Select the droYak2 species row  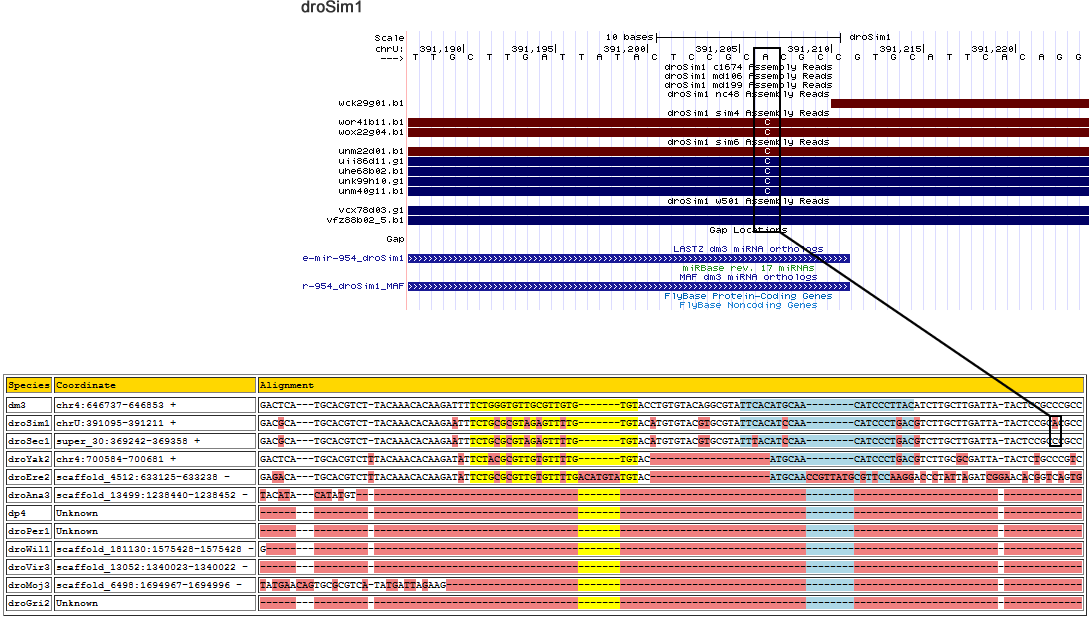tap(28, 459)
